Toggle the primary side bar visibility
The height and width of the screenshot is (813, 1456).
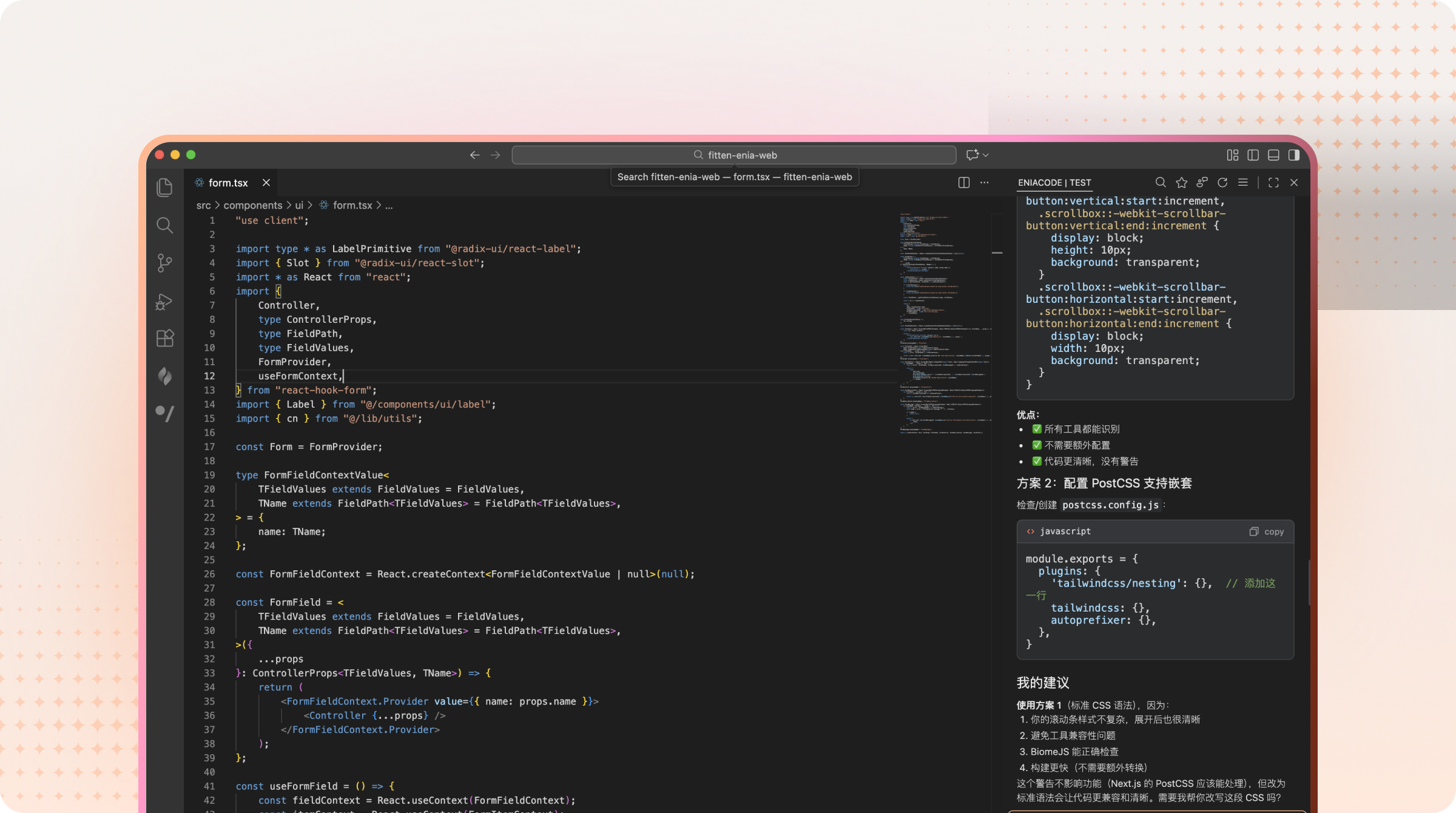[1253, 155]
